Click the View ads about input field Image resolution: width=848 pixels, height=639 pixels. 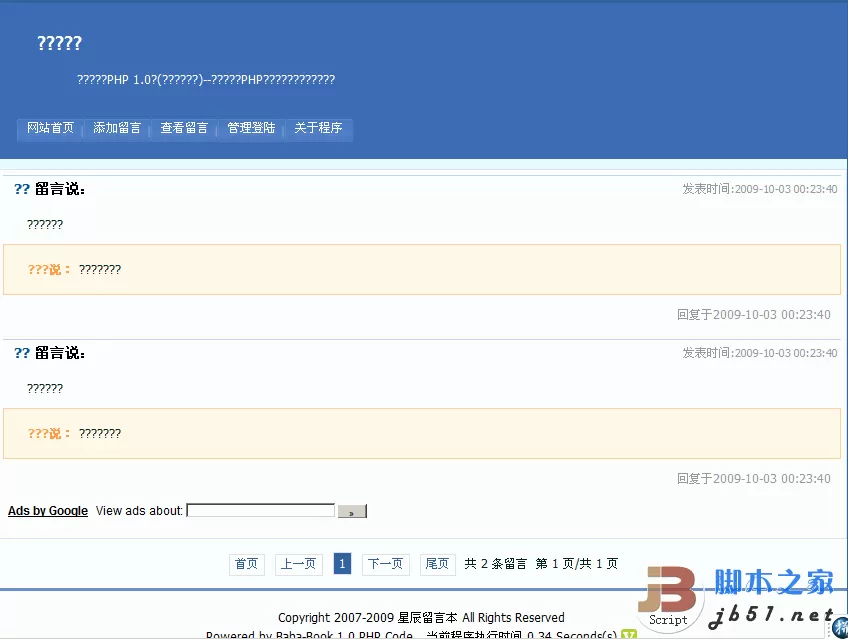point(260,509)
